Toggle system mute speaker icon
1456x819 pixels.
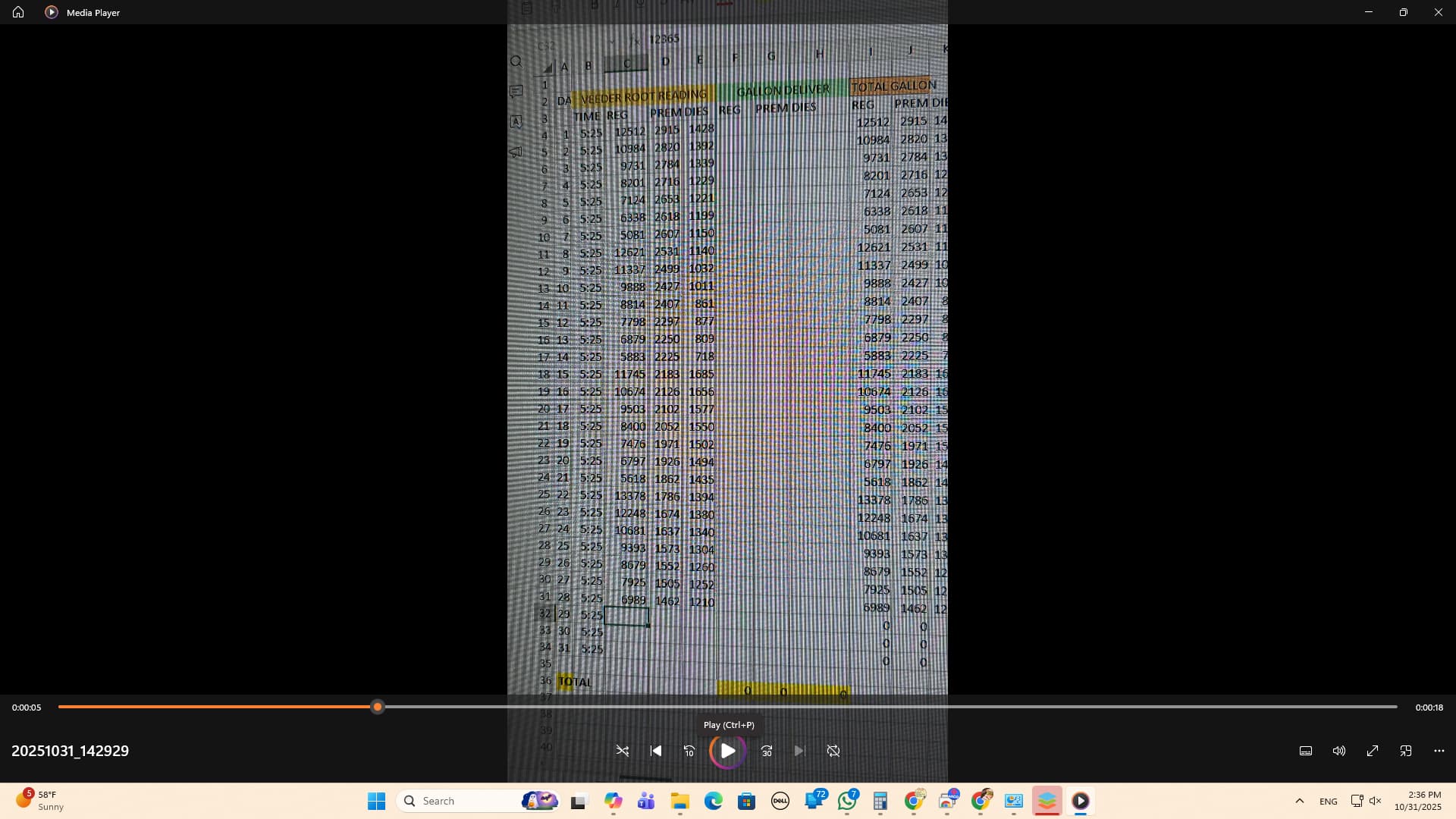1375,801
